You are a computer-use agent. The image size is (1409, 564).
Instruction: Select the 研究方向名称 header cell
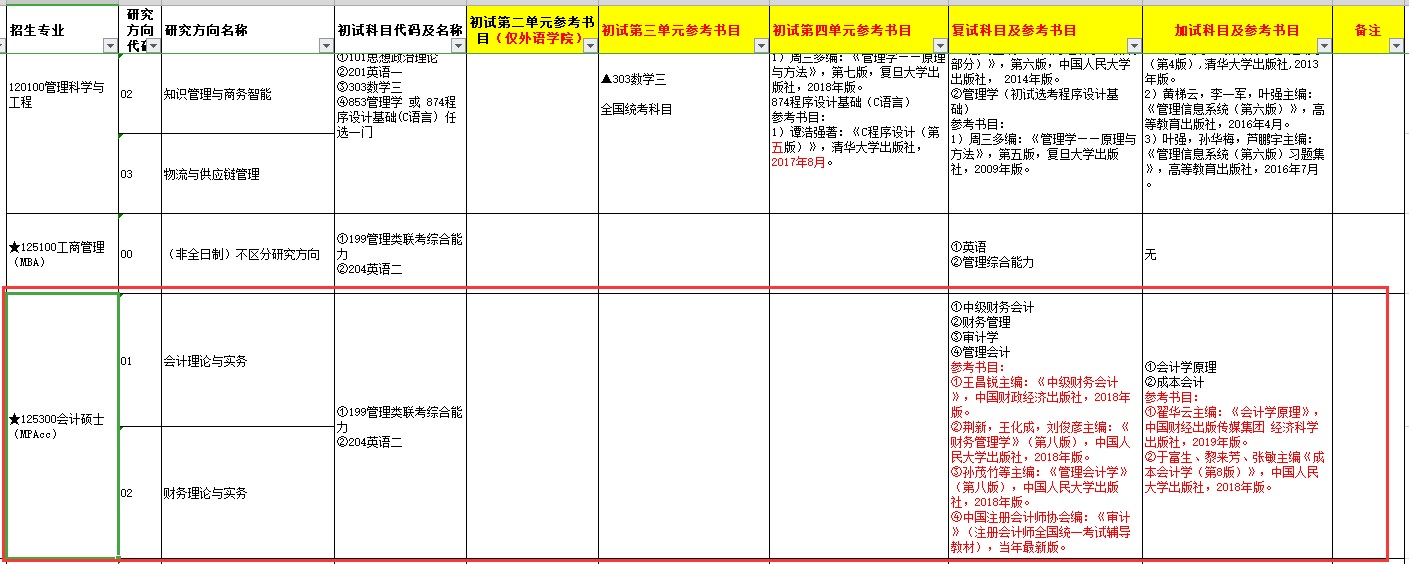click(248, 30)
